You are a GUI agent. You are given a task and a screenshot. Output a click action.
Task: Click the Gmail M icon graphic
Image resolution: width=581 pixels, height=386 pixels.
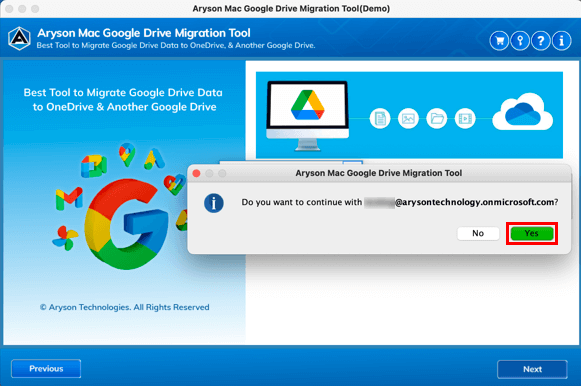(69, 199)
